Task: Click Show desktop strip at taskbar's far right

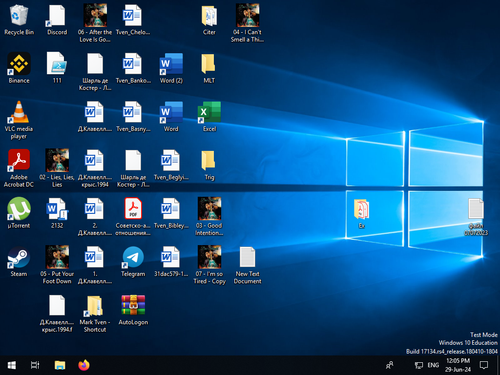Action: pos(498,365)
